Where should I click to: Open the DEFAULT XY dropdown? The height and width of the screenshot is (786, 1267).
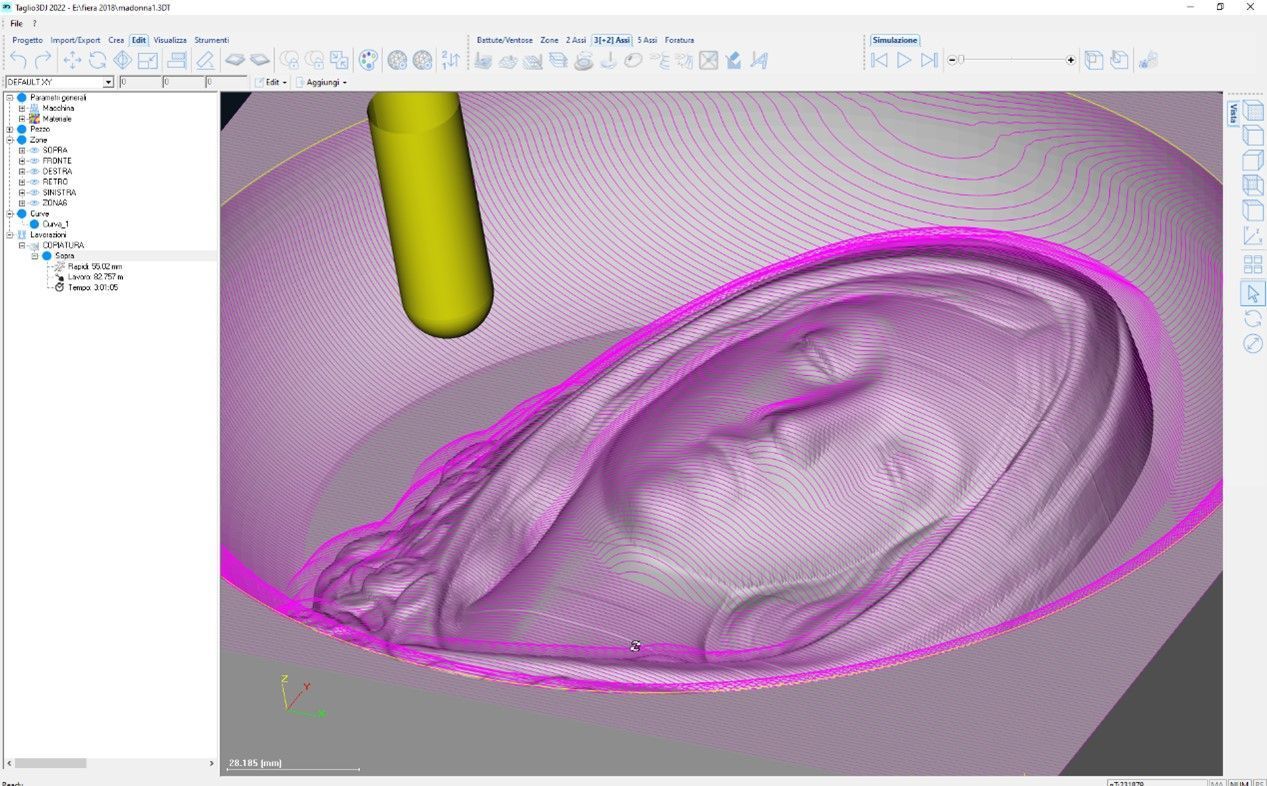pyautogui.click(x=108, y=82)
